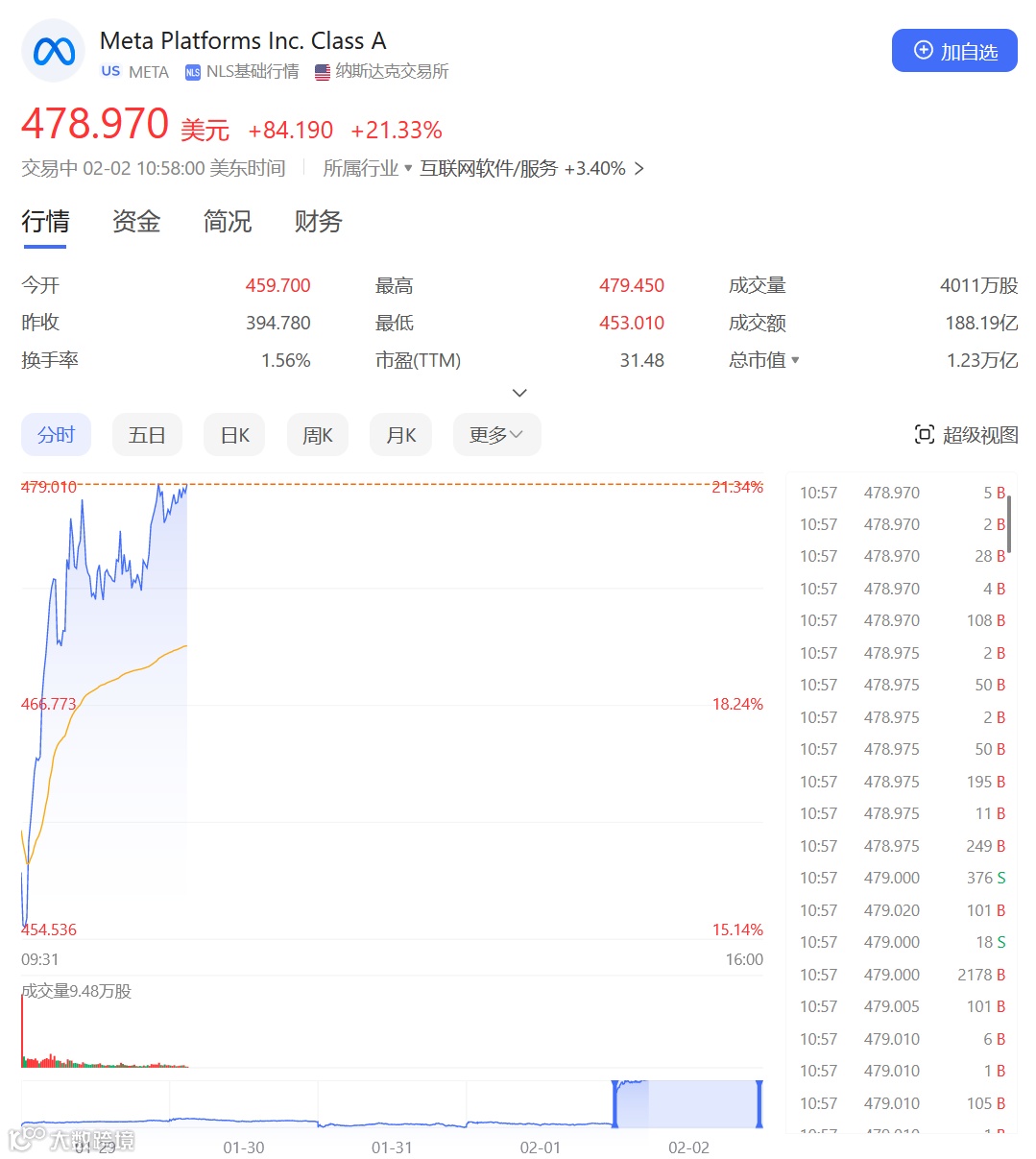
Task: Click the 466.773 price axis label
Action: (x=48, y=704)
